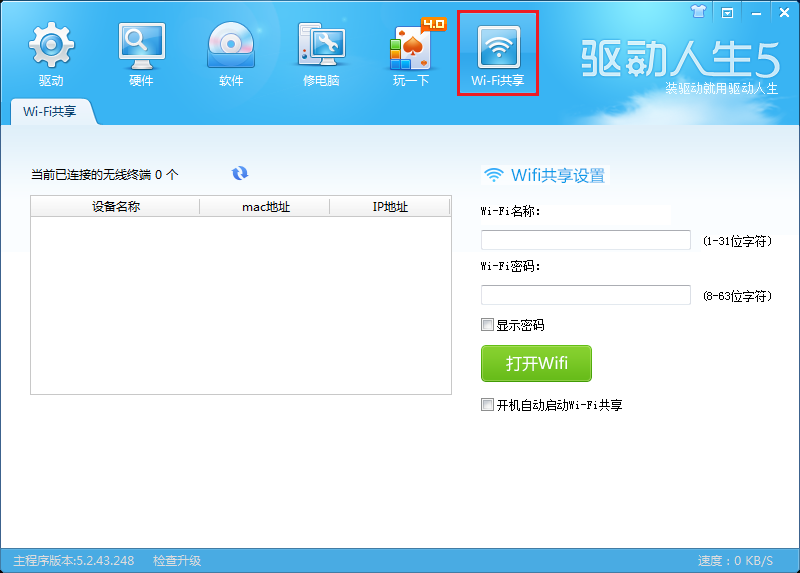Screen dimensions: 800x573
Task: Click the 主程序版本:5.2.43.248 text
Action: click(x=73, y=561)
